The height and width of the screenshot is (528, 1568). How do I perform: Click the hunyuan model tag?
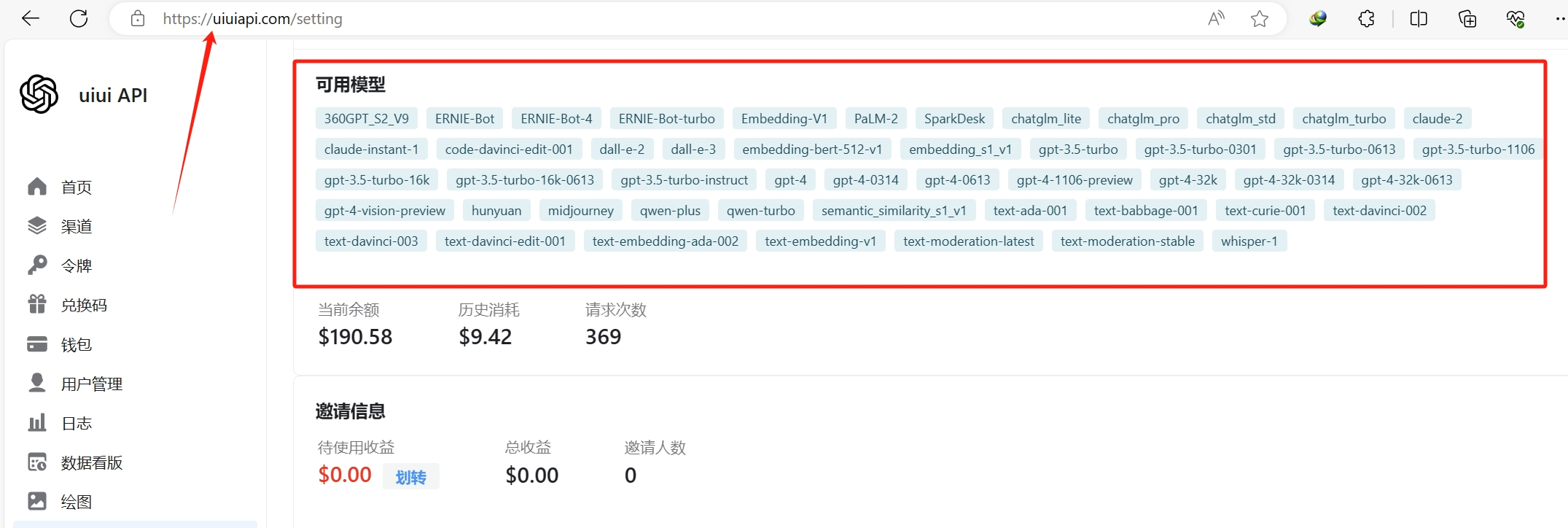coord(496,211)
